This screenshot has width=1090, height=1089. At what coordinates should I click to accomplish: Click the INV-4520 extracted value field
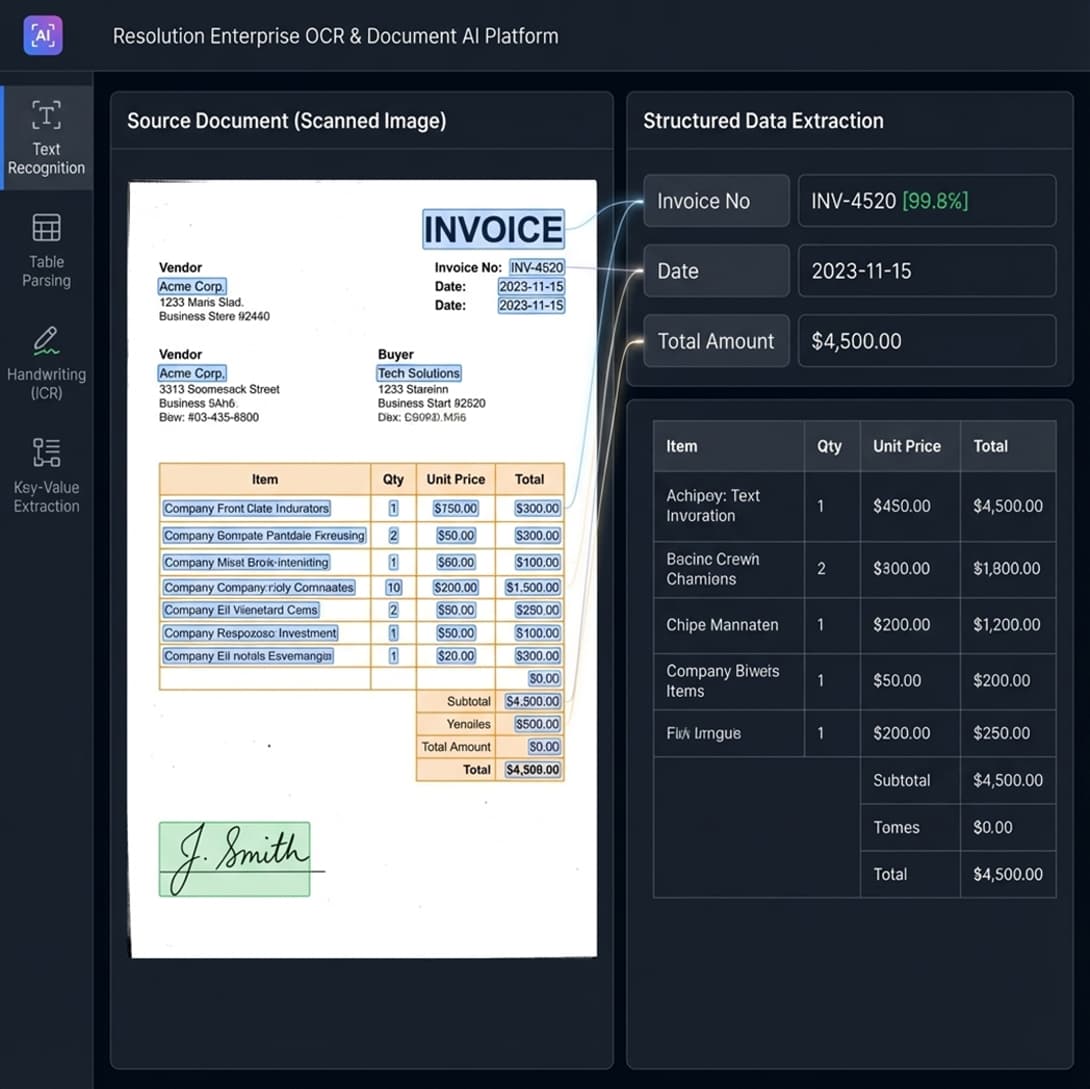click(x=926, y=201)
